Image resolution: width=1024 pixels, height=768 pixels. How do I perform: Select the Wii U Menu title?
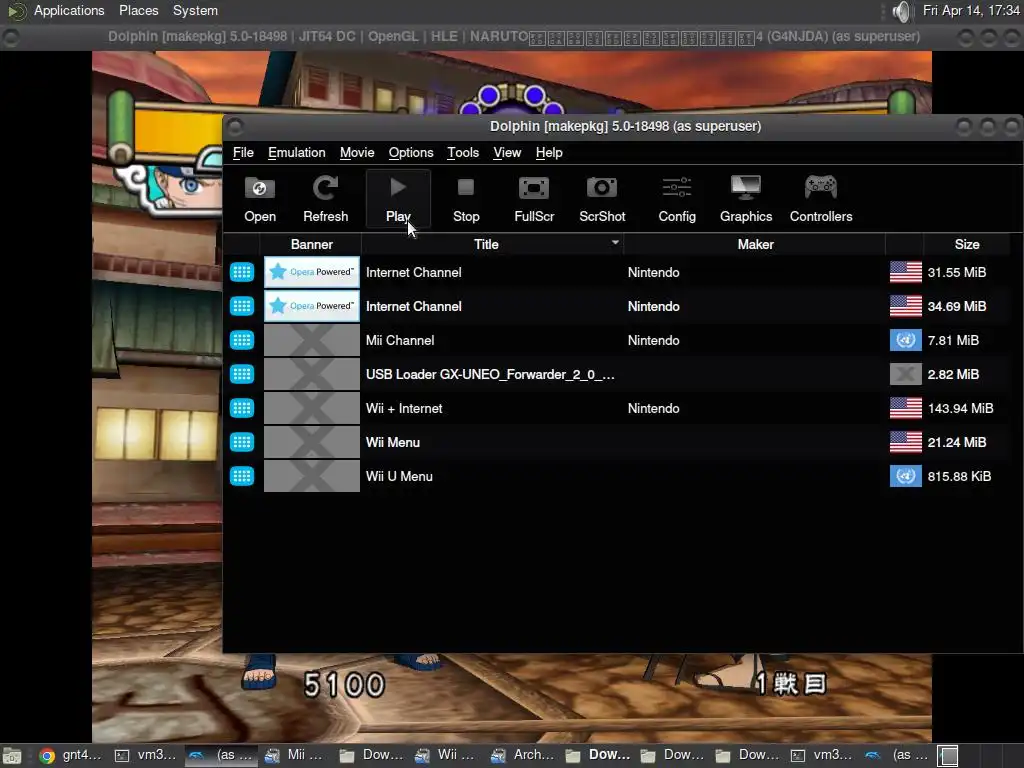(x=399, y=476)
